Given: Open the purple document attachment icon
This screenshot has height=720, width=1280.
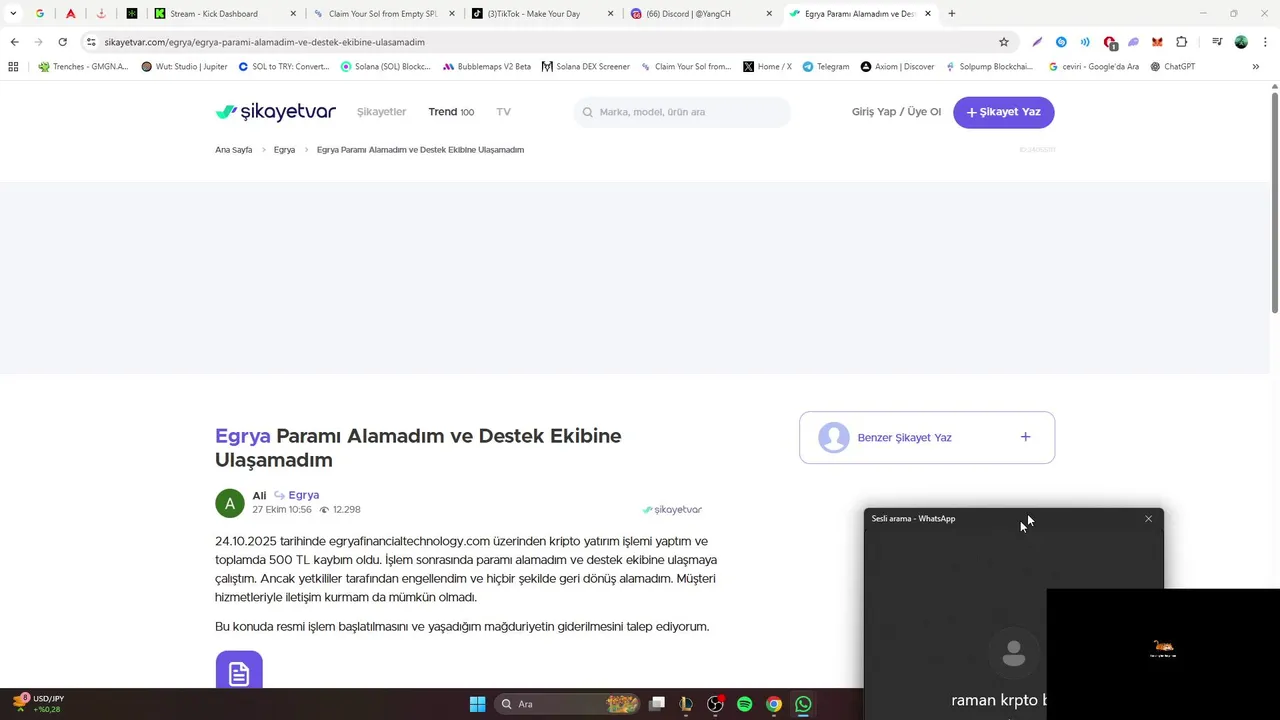Looking at the screenshot, I should [x=239, y=672].
